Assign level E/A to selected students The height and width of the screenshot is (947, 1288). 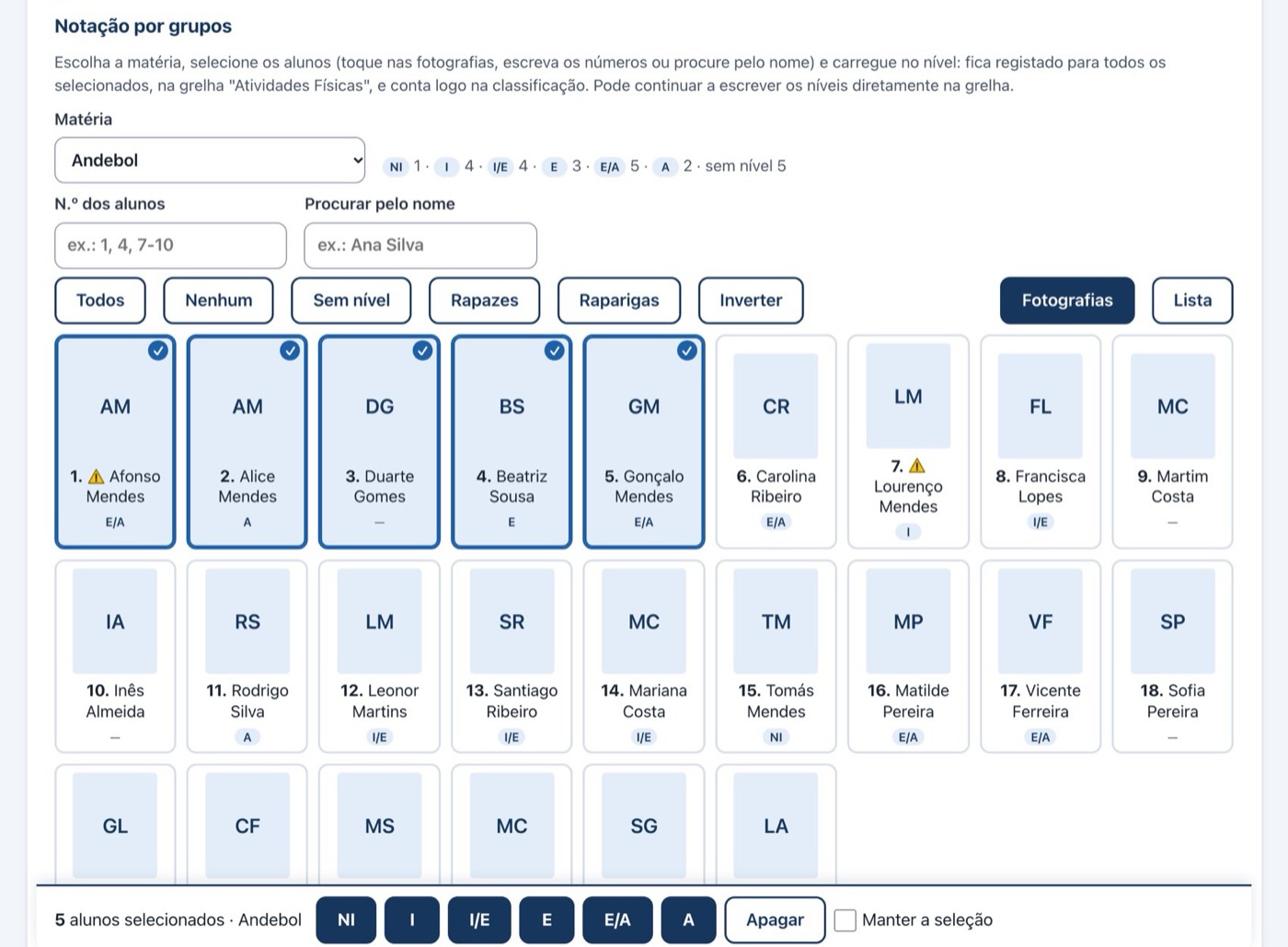point(617,919)
